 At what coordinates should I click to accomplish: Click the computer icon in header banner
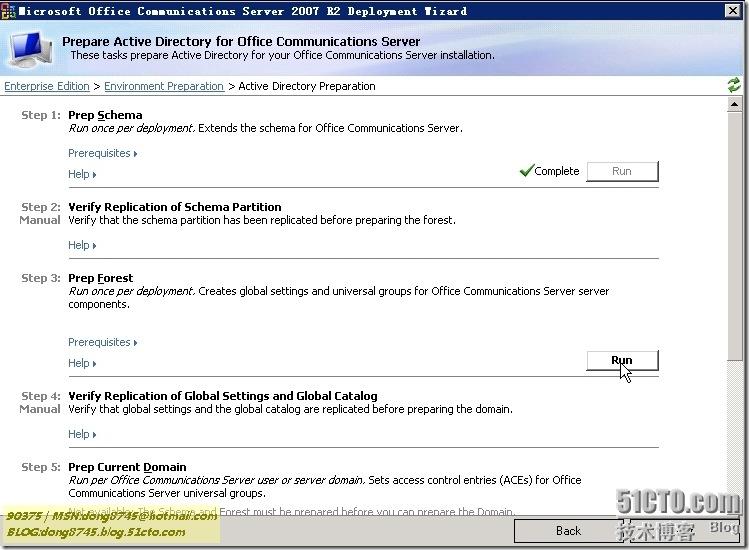31,49
